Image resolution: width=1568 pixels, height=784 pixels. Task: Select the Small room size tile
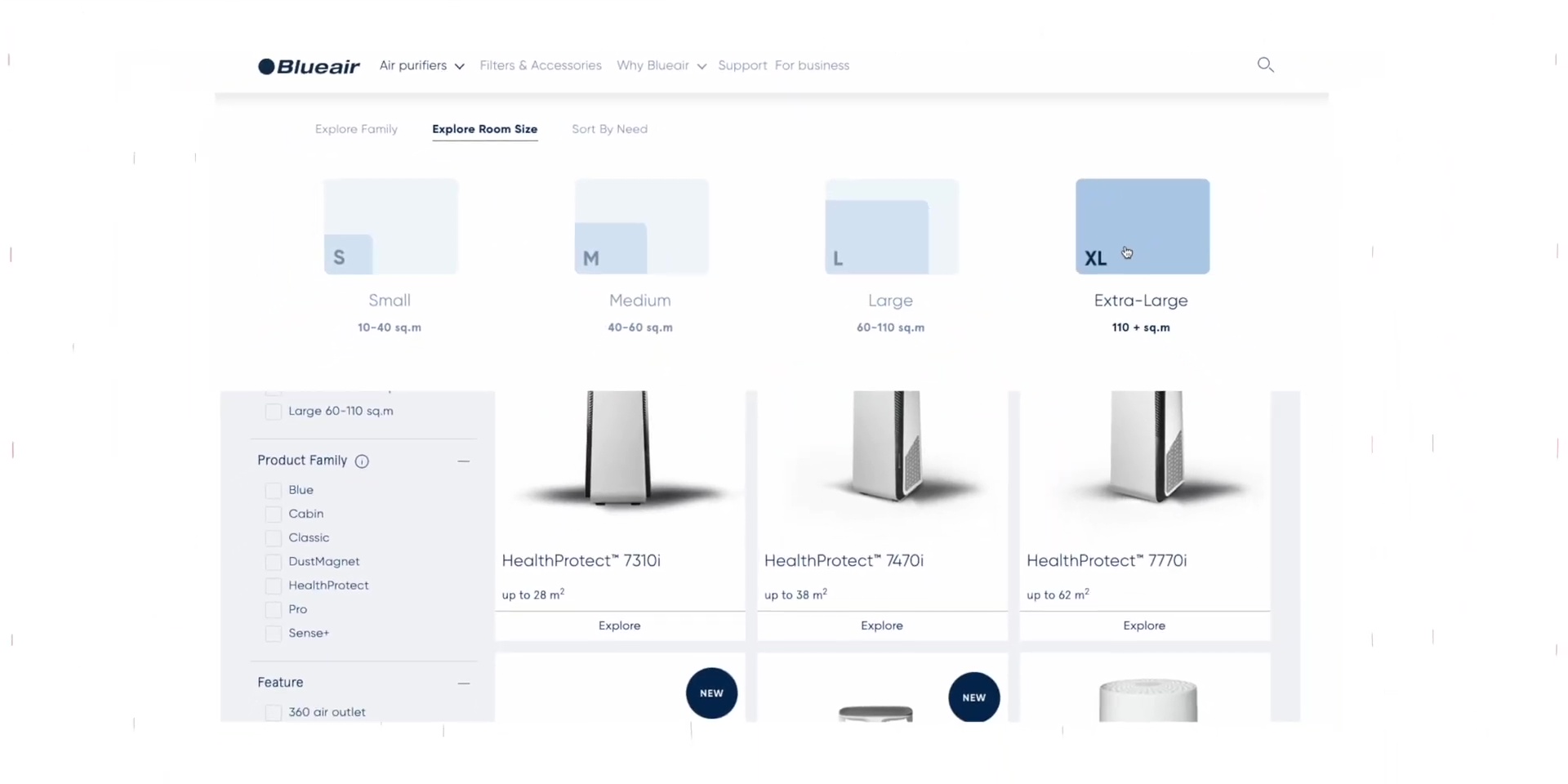(x=391, y=226)
